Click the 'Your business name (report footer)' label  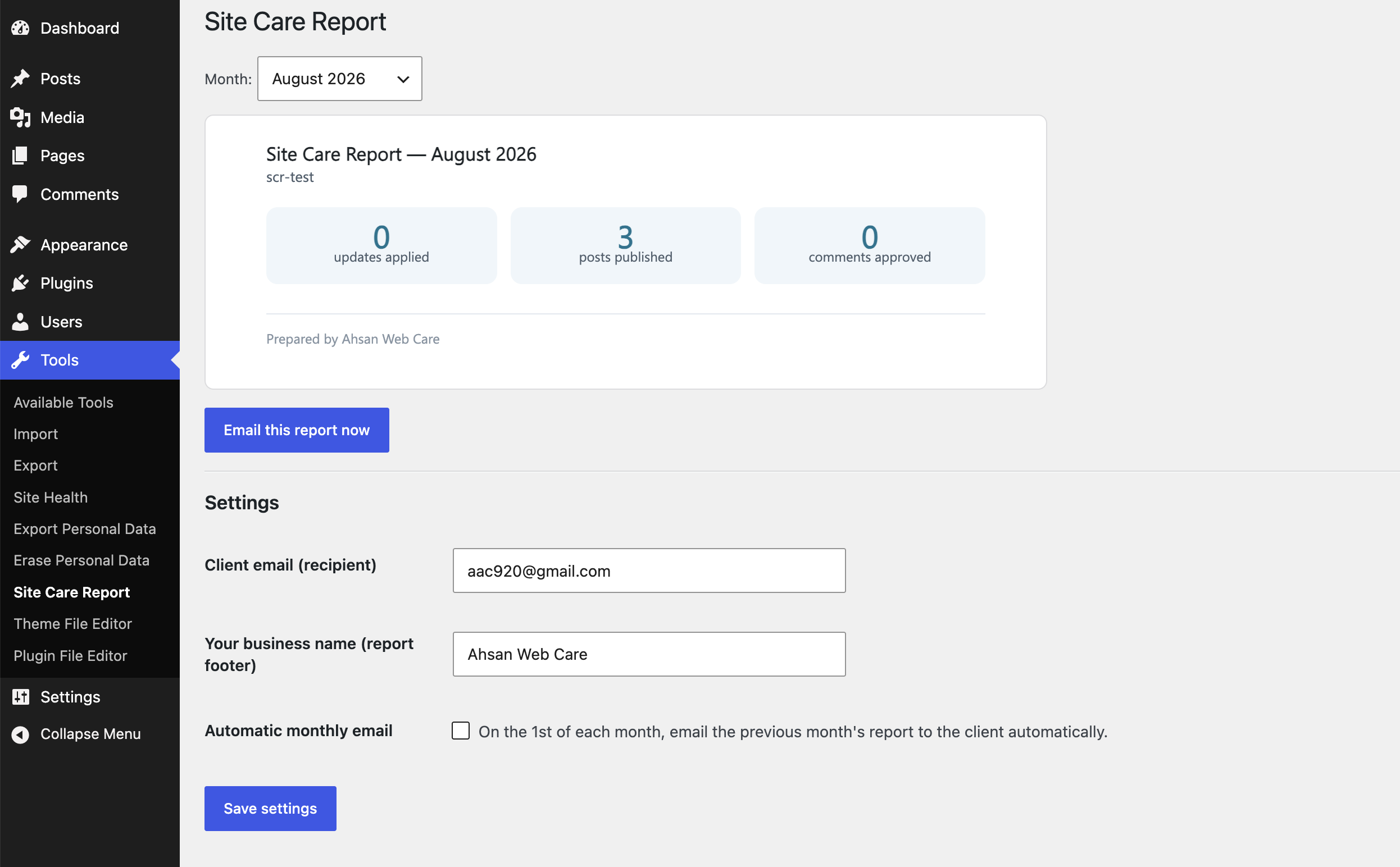(309, 654)
